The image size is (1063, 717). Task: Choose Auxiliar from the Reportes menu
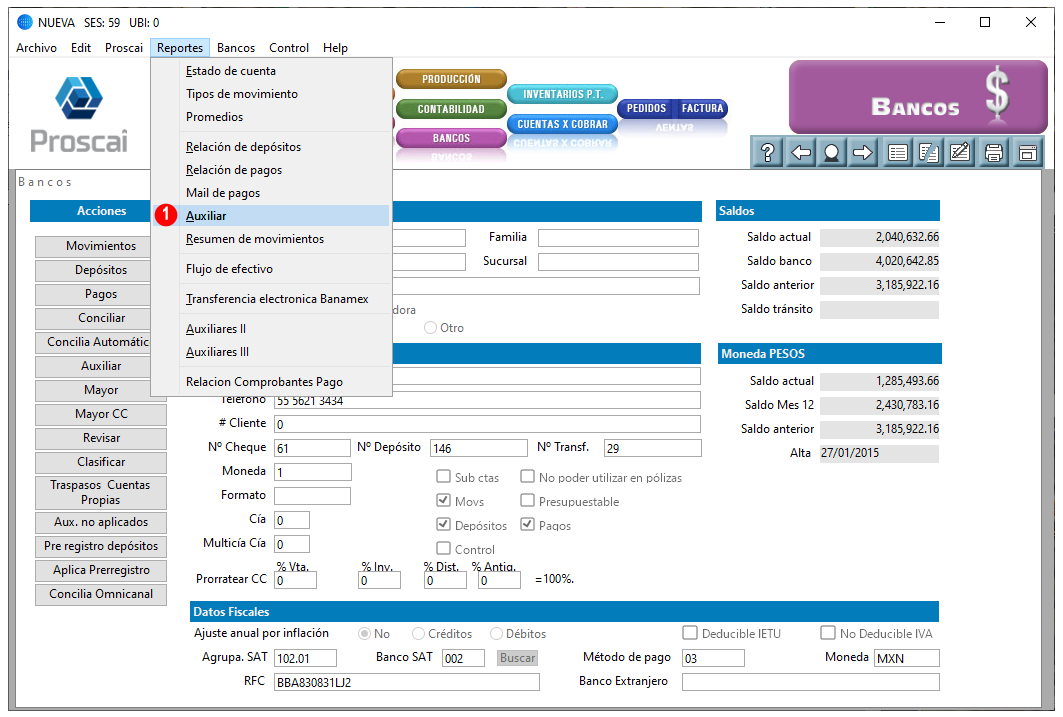(206, 216)
